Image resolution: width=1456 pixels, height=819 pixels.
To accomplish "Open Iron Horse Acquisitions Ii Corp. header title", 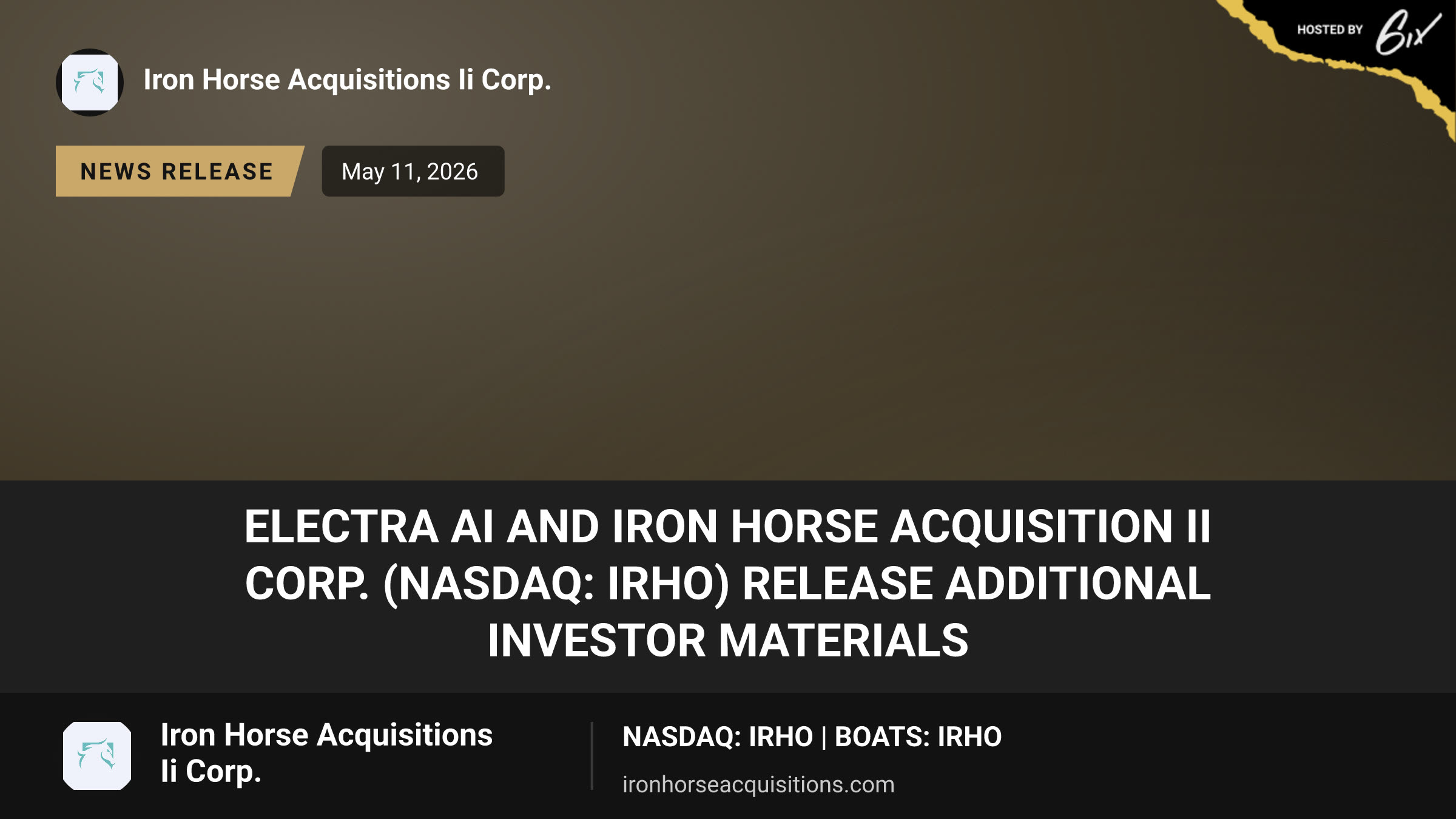I will pyautogui.click(x=348, y=80).
